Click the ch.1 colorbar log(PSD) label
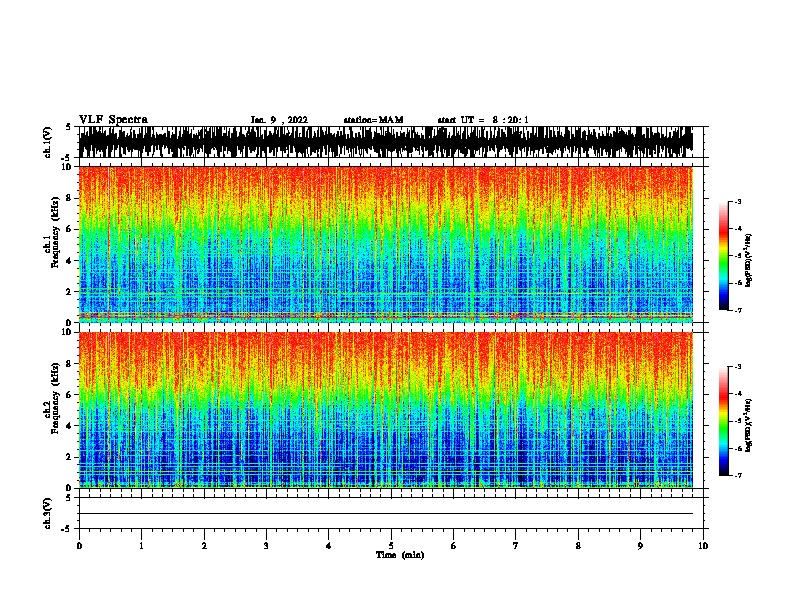Screen dimensions: 792x612 point(749,261)
